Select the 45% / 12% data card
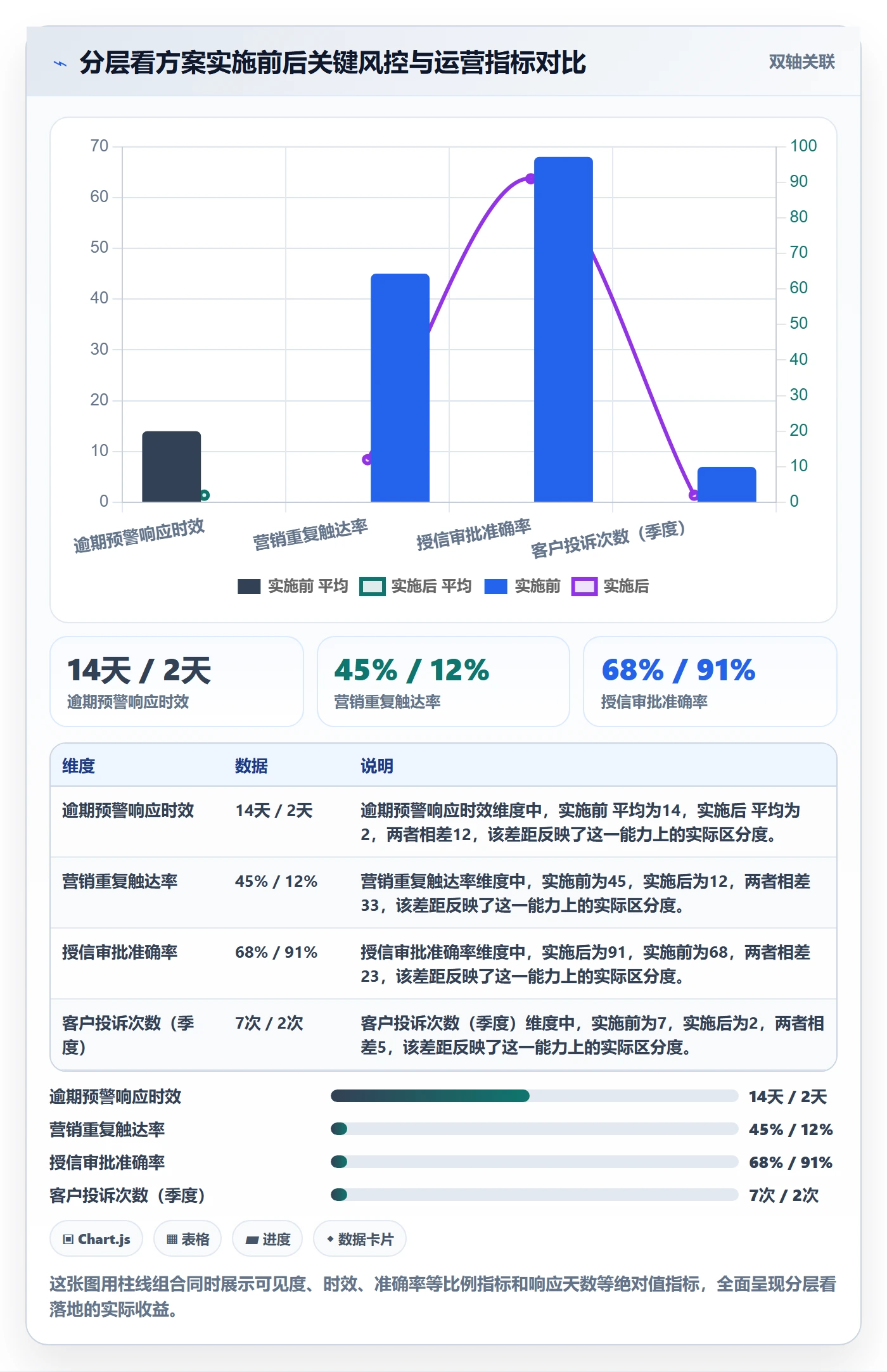The image size is (887, 1372). (443, 682)
